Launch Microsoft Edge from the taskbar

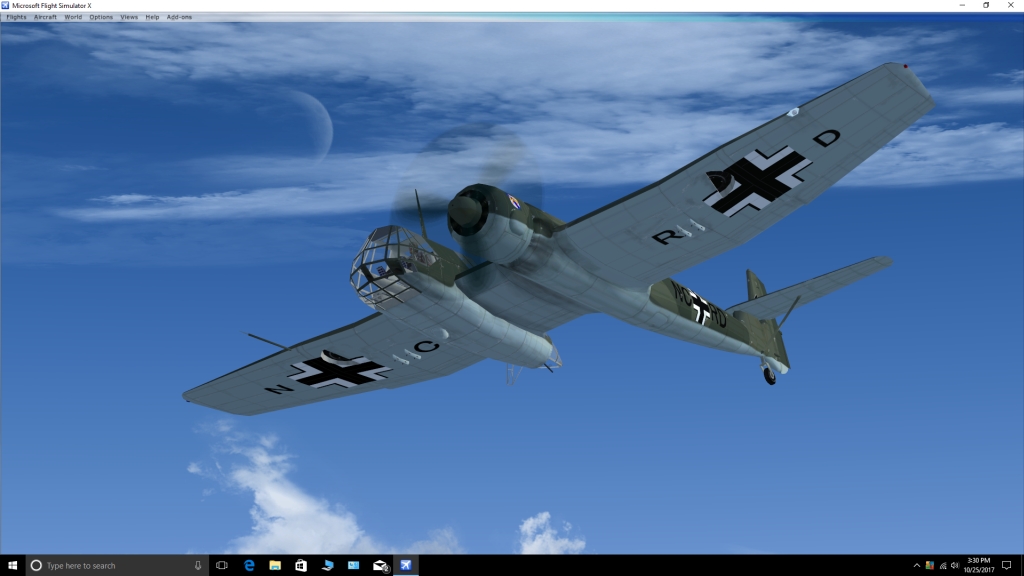click(x=249, y=566)
